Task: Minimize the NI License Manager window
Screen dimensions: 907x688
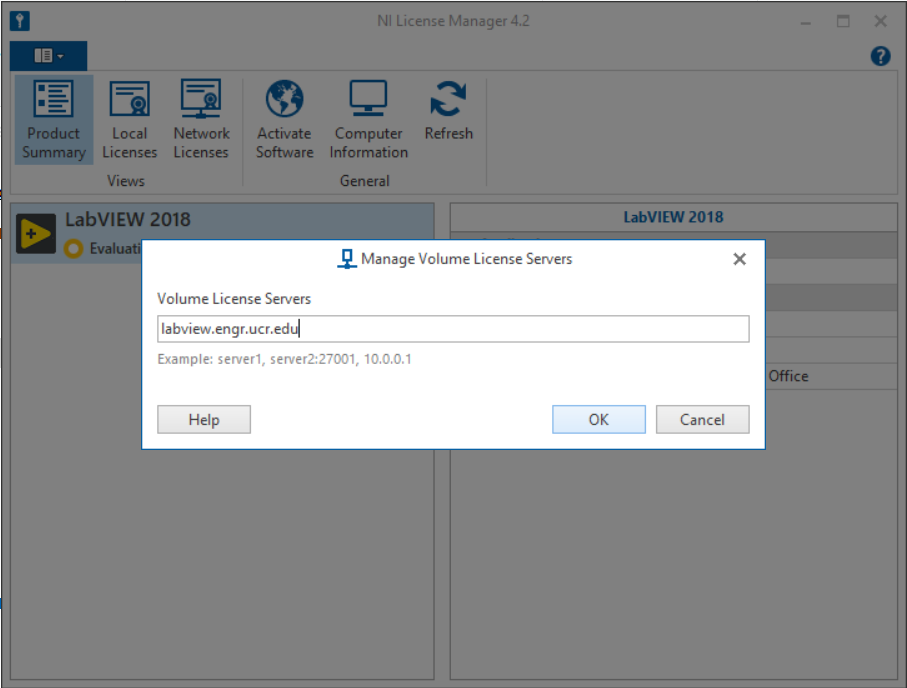Action: (806, 21)
